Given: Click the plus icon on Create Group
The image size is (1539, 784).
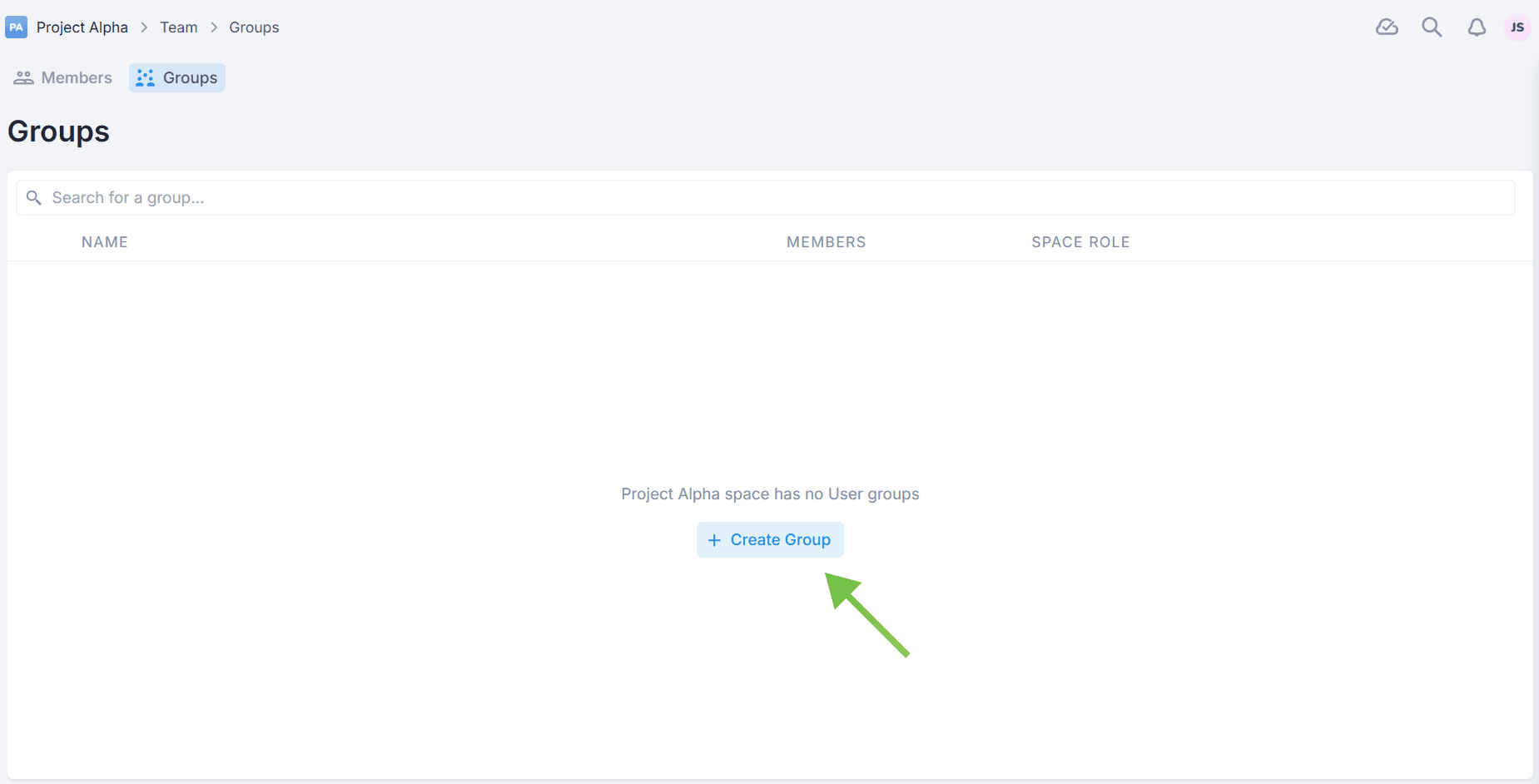Looking at the screenshot, I should [x=714, y=540].
